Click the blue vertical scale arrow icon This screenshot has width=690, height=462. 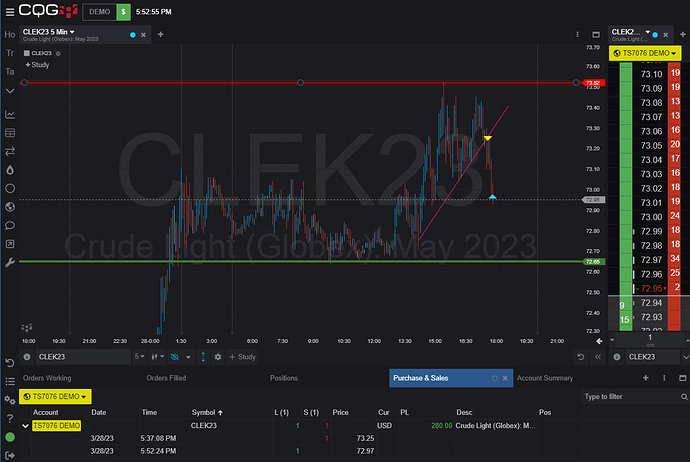click(203, 357)
